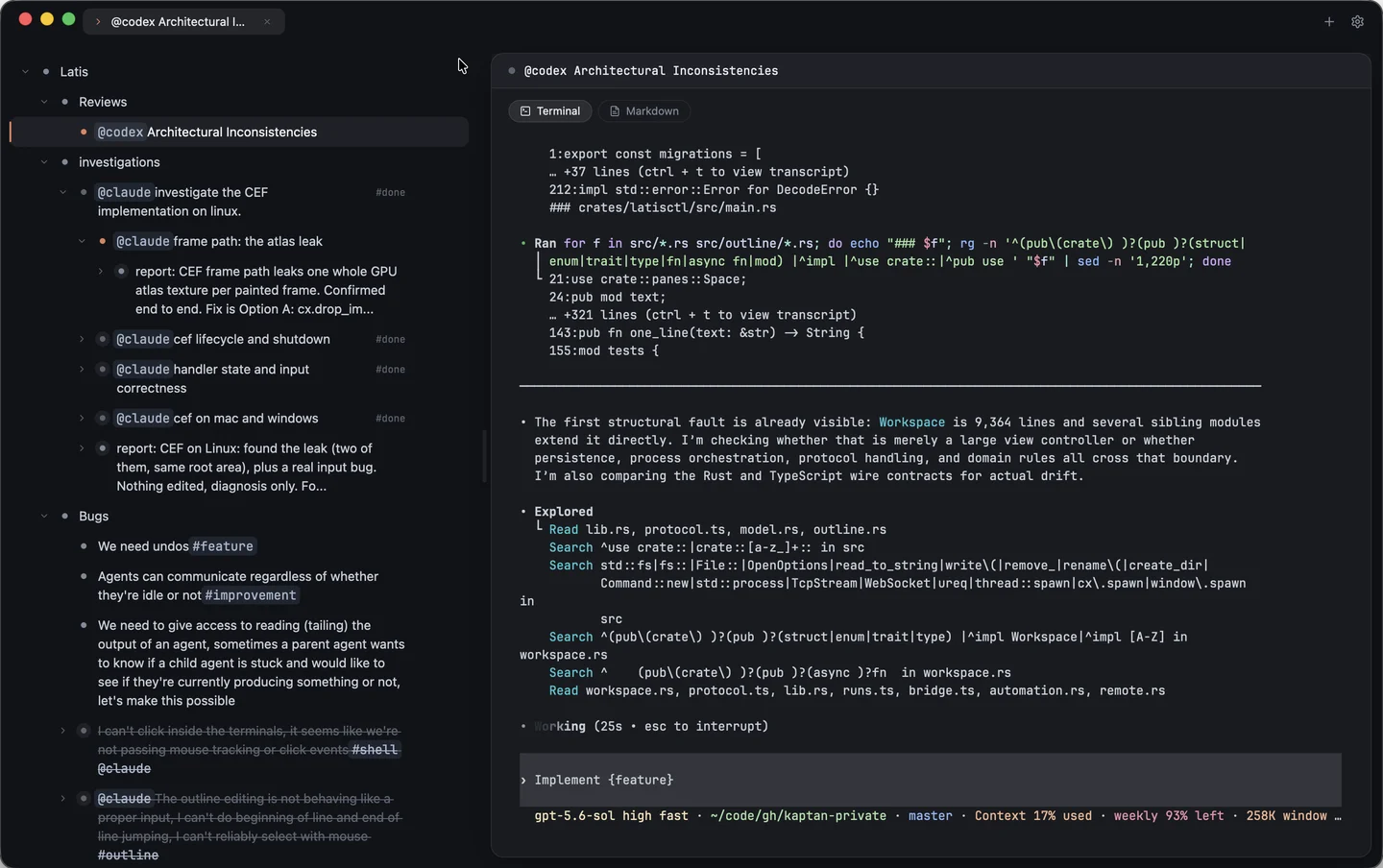Click bullet of 'cef lifecycle and shutdown'

(x=103, y=339)
